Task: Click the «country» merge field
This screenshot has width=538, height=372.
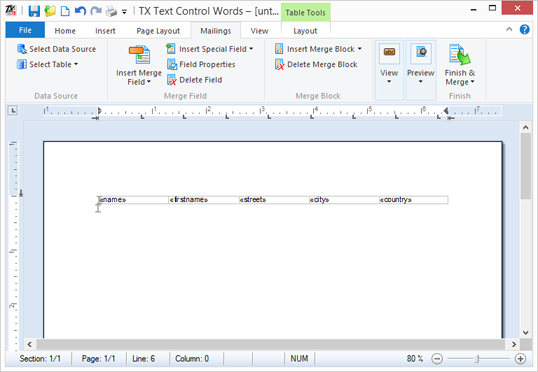Action: [x=396, y=199]
